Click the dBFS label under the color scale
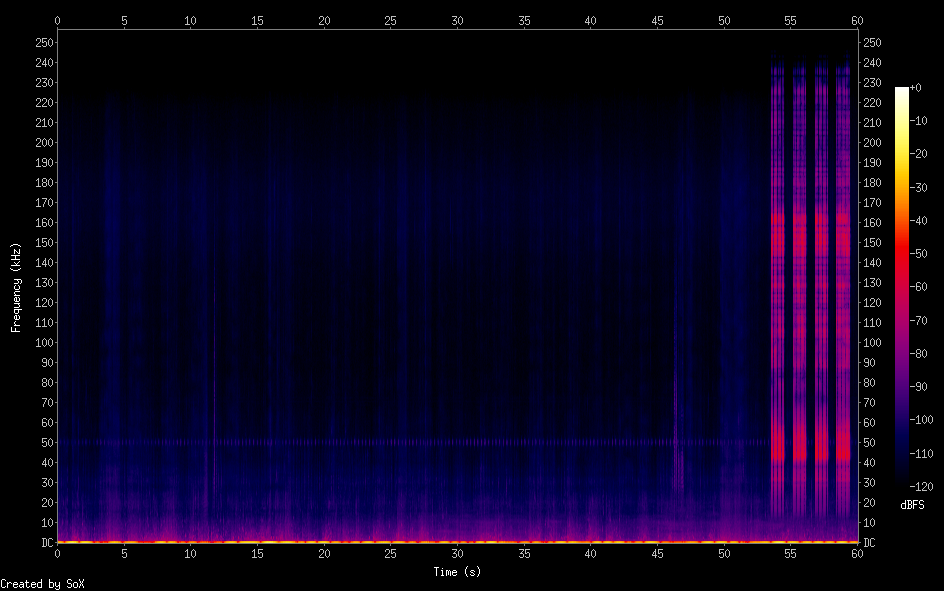This screenshot has width=944, height=591. coord(914,505)
